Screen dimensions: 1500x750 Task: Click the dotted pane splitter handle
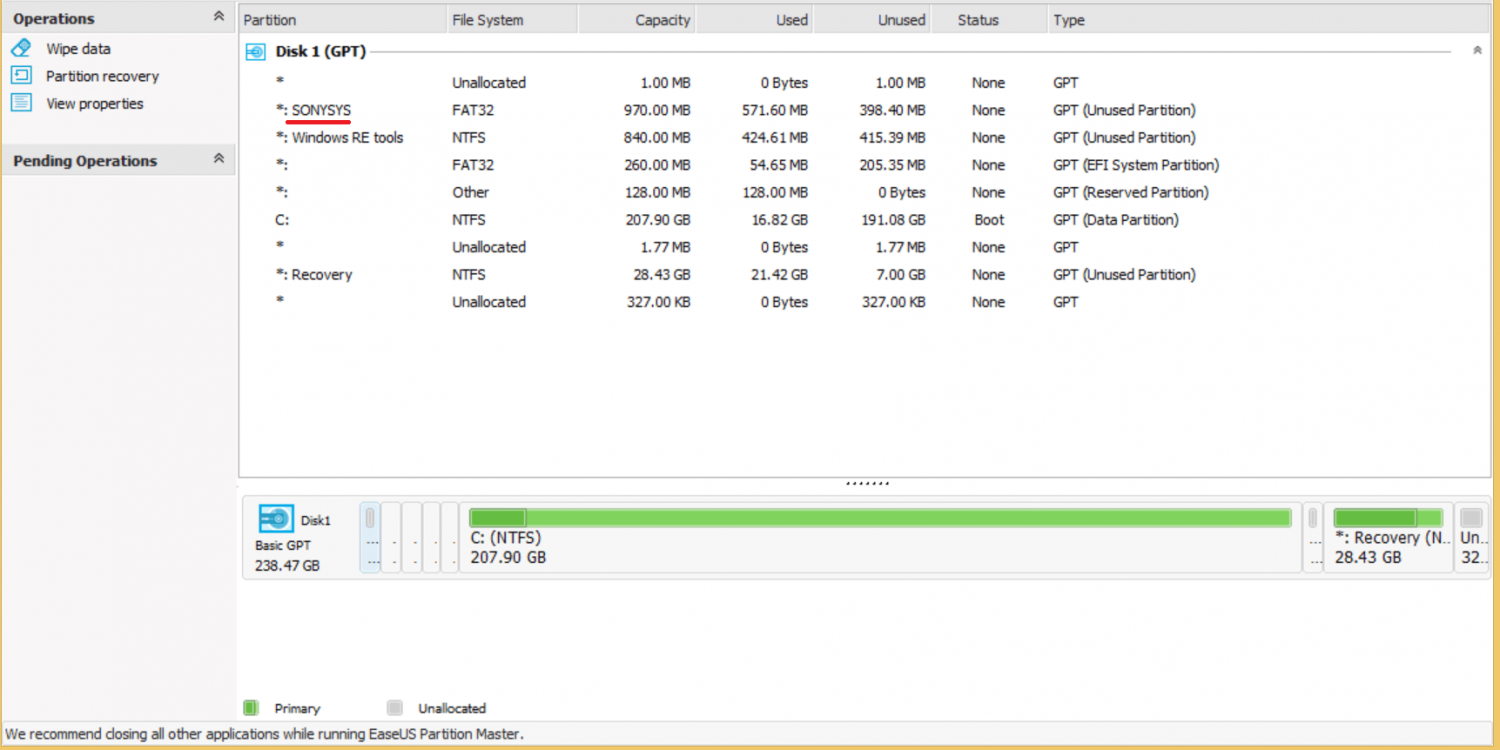866,484
